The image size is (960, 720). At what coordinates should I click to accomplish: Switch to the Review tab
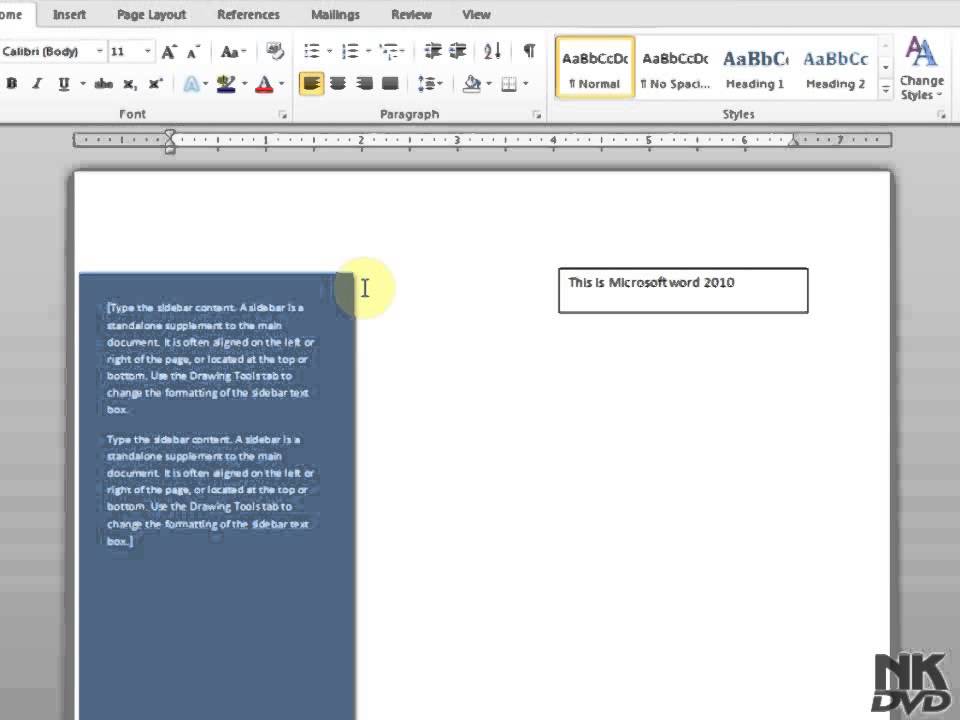(411, 14)
